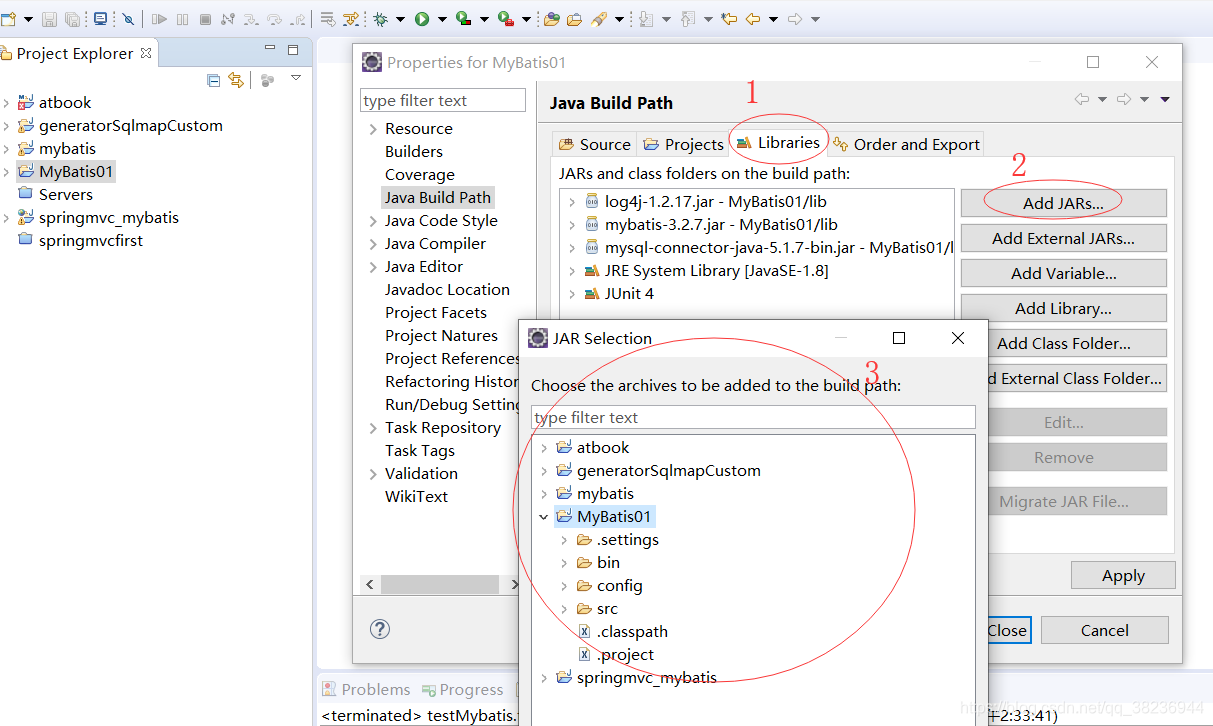Expand the Resource properties category

(373, 129)
